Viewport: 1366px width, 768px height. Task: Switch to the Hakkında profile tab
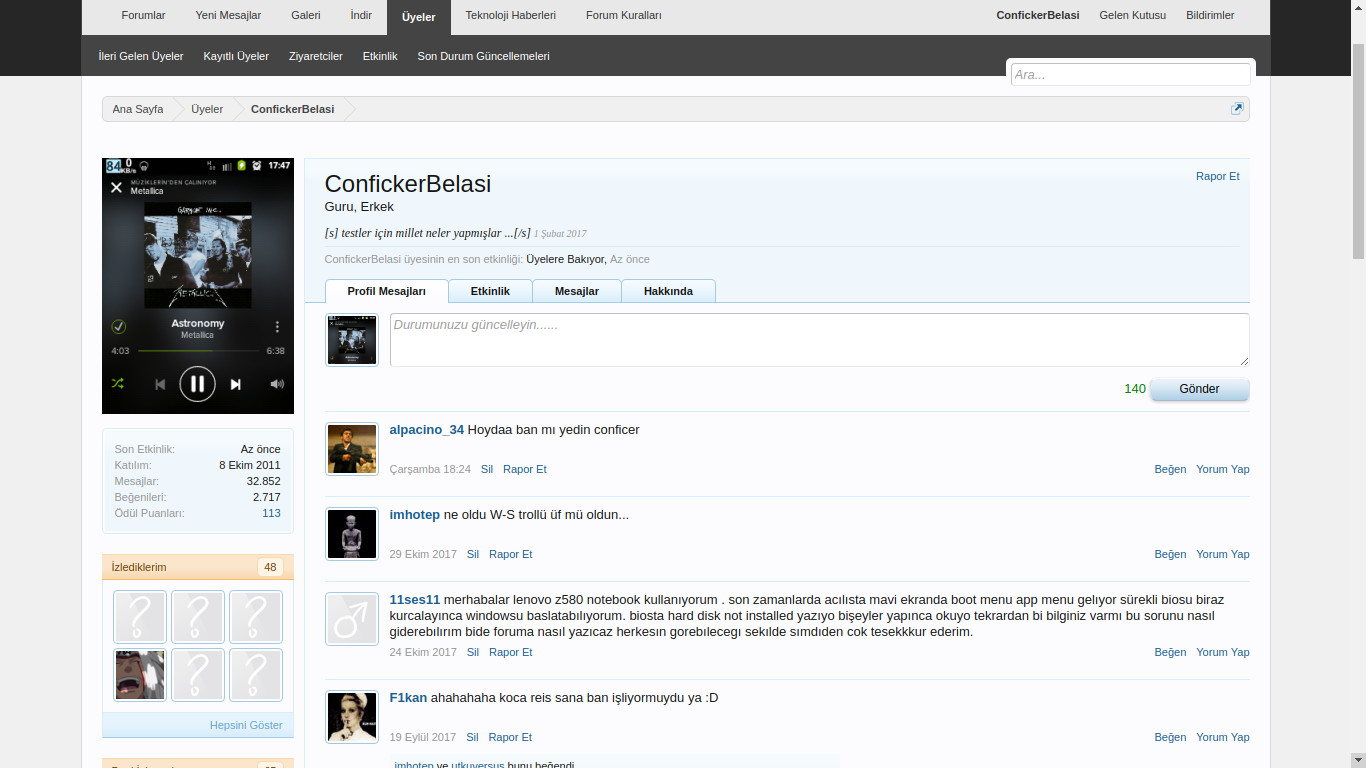point(669,291)
